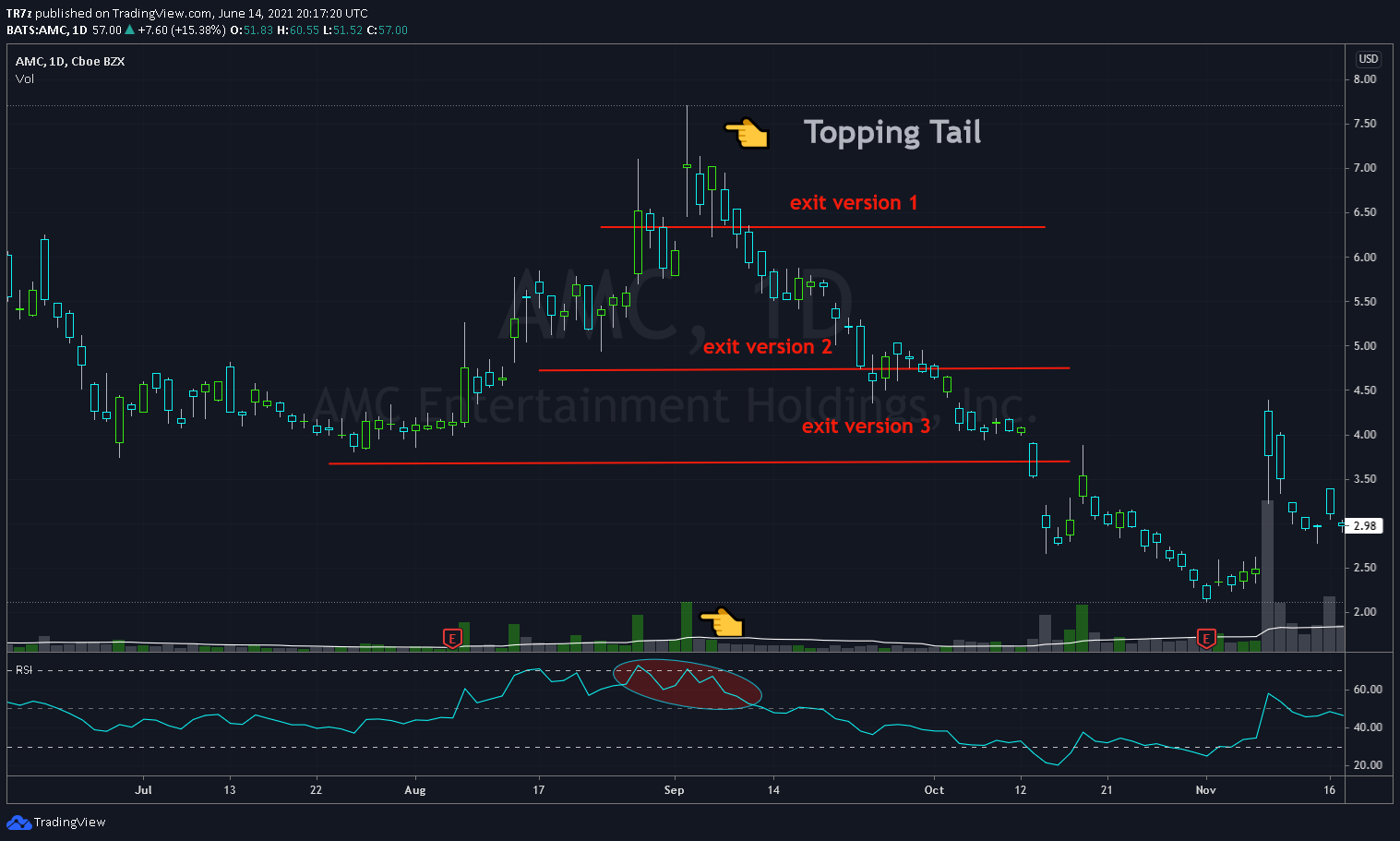Click the high value "H:60.55"
Viewport: 1400px width, 841px height.
[x=298, y=30]
